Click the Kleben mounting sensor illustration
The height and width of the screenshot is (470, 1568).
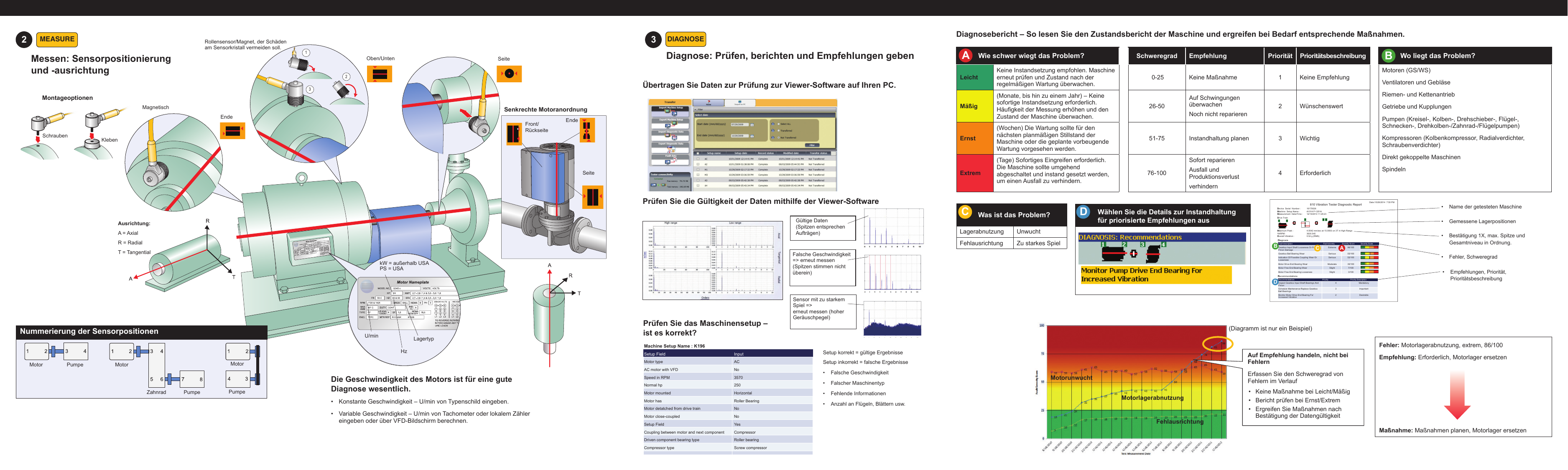coord(101,134)
